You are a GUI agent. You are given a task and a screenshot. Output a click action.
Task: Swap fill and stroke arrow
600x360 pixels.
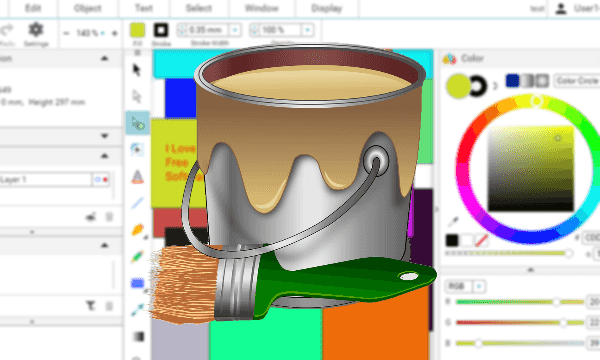pos(495,86)
